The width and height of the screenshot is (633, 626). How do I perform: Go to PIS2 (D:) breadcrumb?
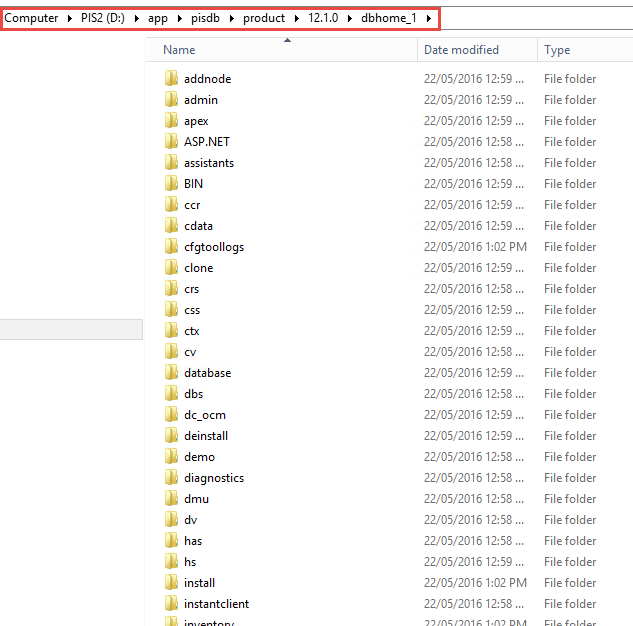(104, 19)
